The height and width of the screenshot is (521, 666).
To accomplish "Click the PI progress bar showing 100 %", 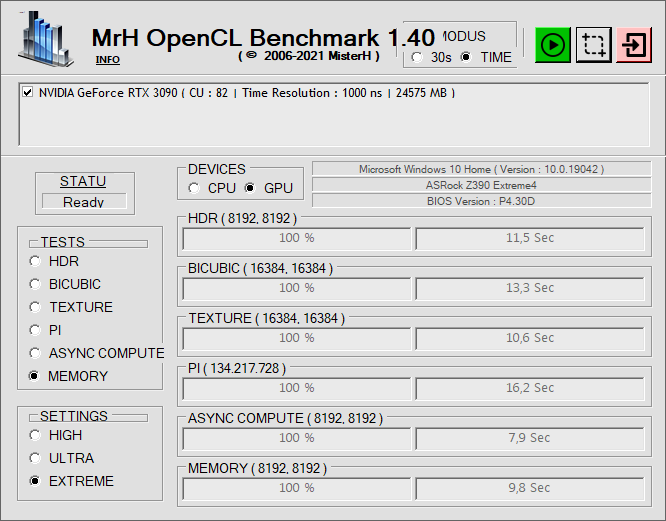I will pyautogui.click(x=297, y=389).
